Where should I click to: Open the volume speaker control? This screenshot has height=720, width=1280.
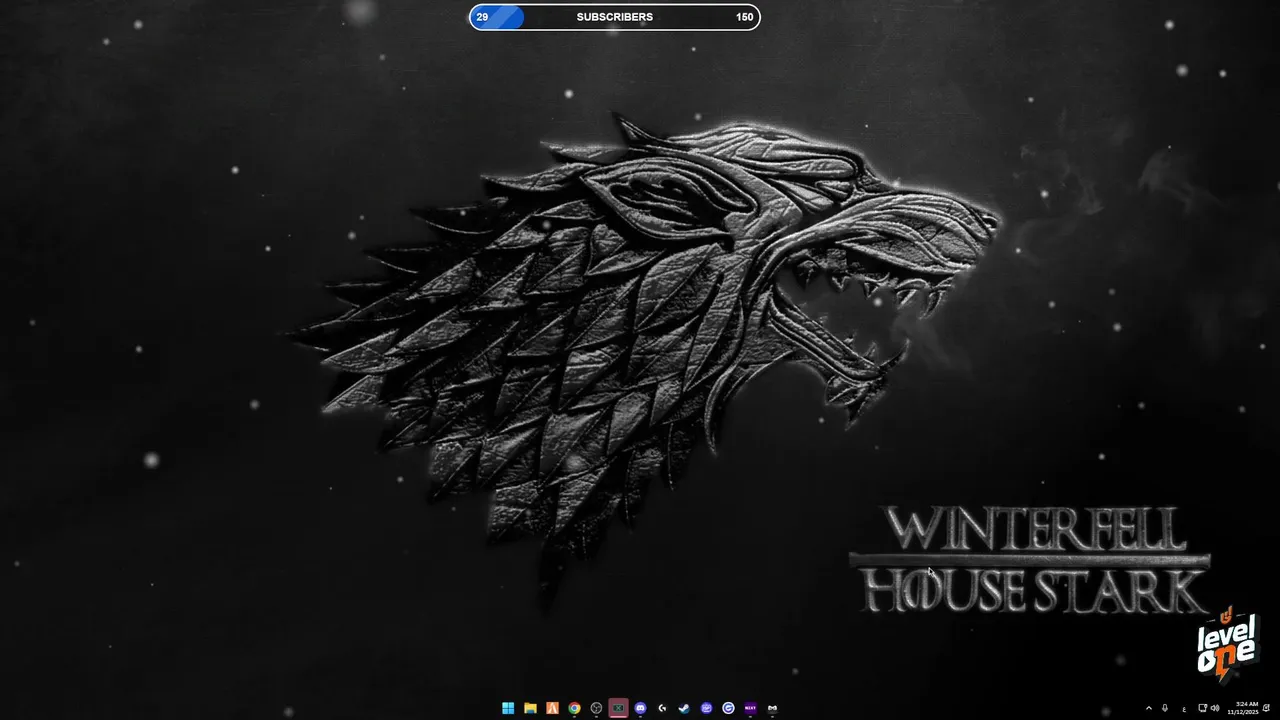point(1215,708)
